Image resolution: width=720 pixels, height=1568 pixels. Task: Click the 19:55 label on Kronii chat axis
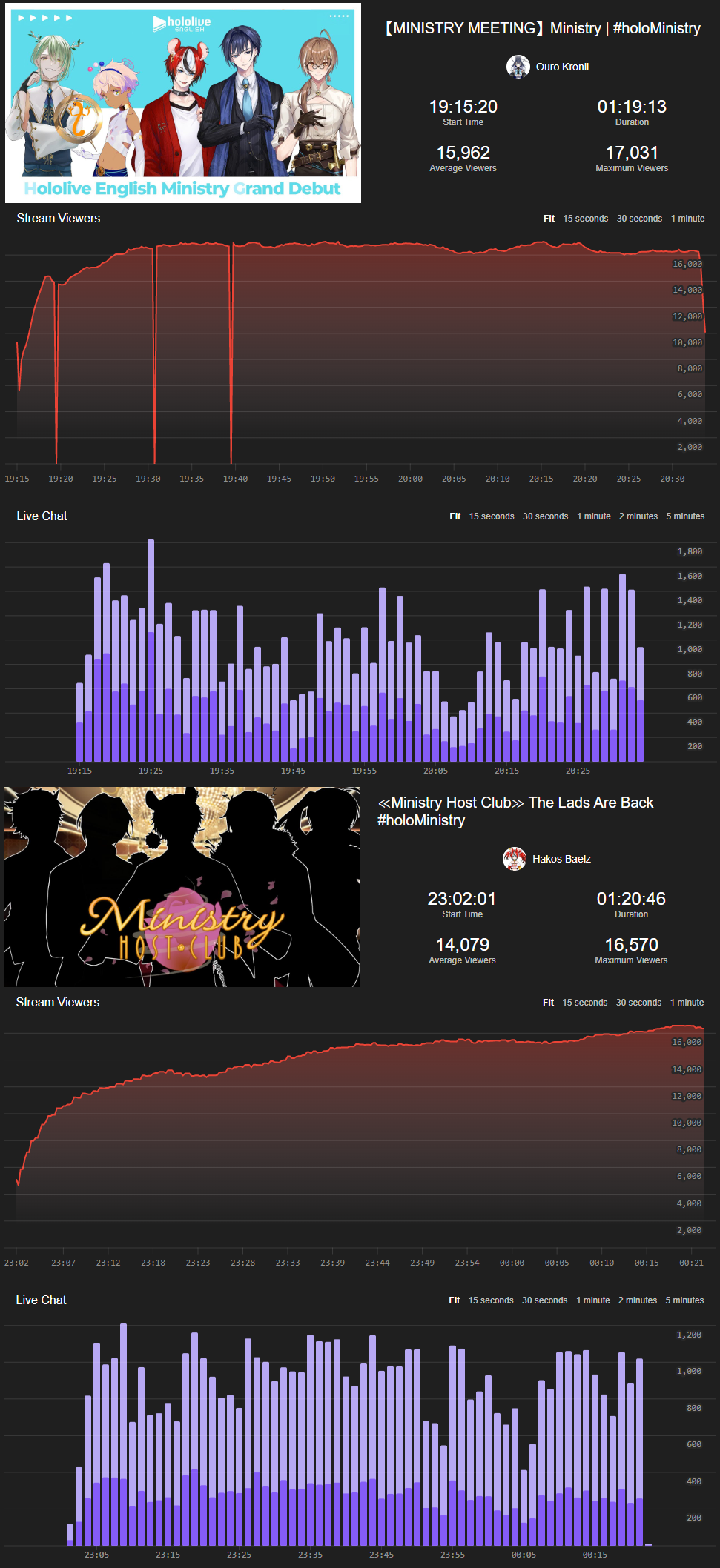point(364,771)
